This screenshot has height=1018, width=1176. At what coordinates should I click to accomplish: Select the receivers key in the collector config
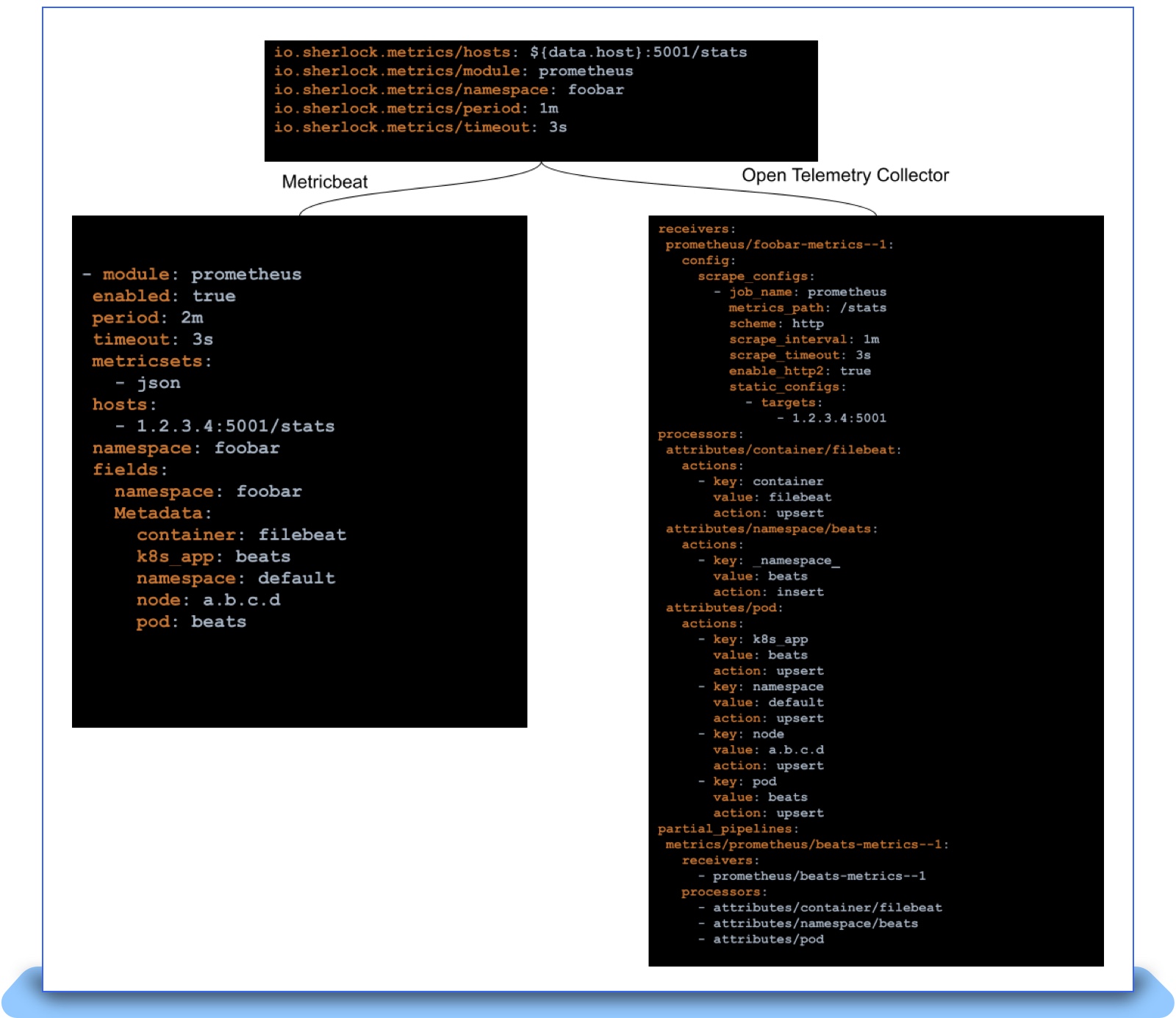click(x=695, y=229)
